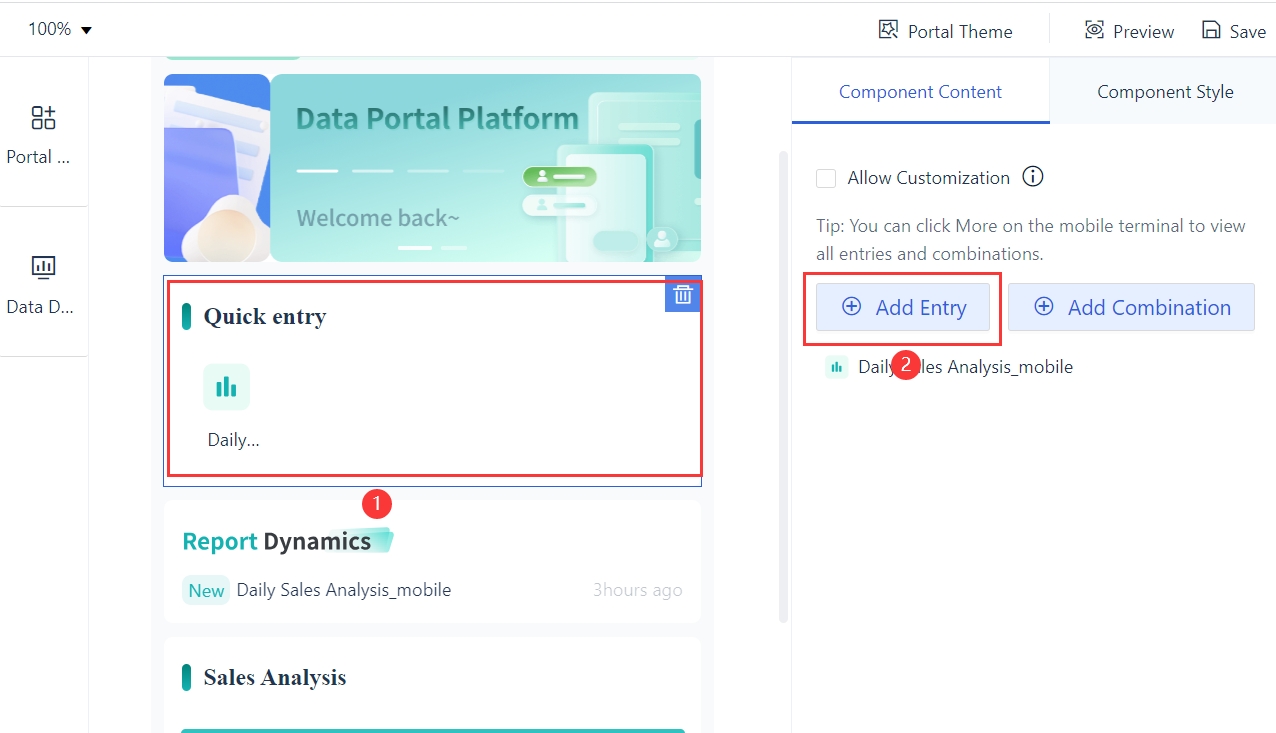Open the Data D... sidebar icon
1276x733 pixels.
(43, 267)
